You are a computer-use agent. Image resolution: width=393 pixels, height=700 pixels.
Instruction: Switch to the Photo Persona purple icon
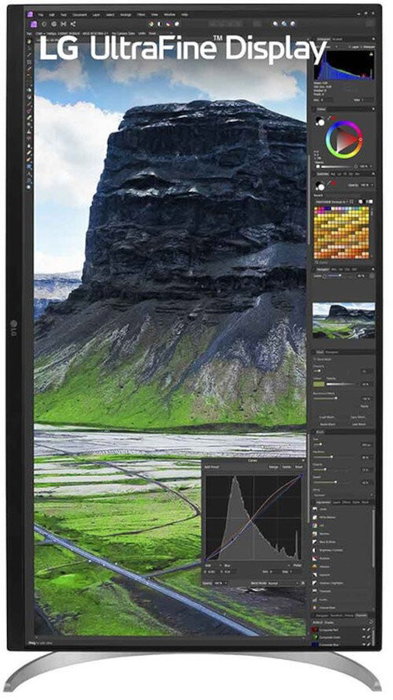pyautogui.click(x=34, y=24)
